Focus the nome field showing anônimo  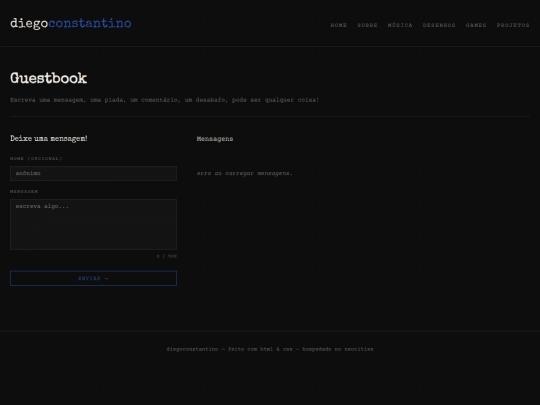pos(93,174)
